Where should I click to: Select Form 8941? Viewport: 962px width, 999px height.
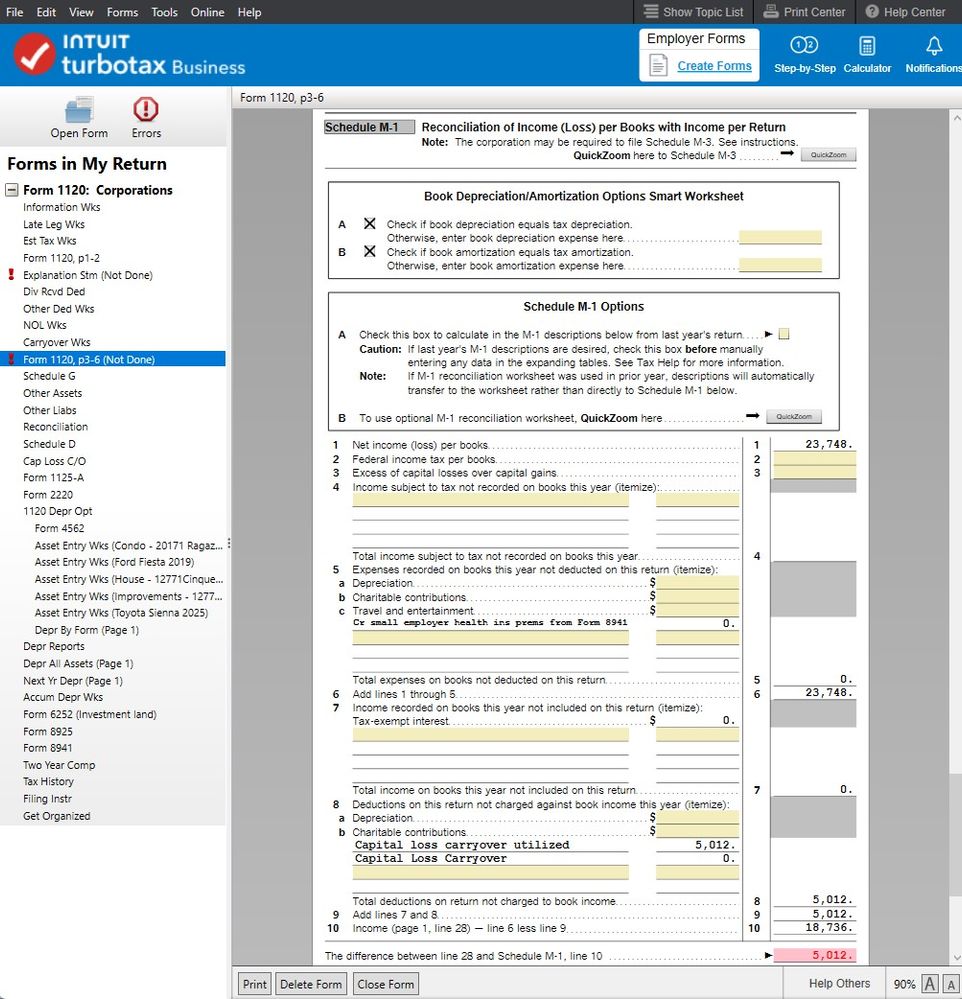pos(48,748)
